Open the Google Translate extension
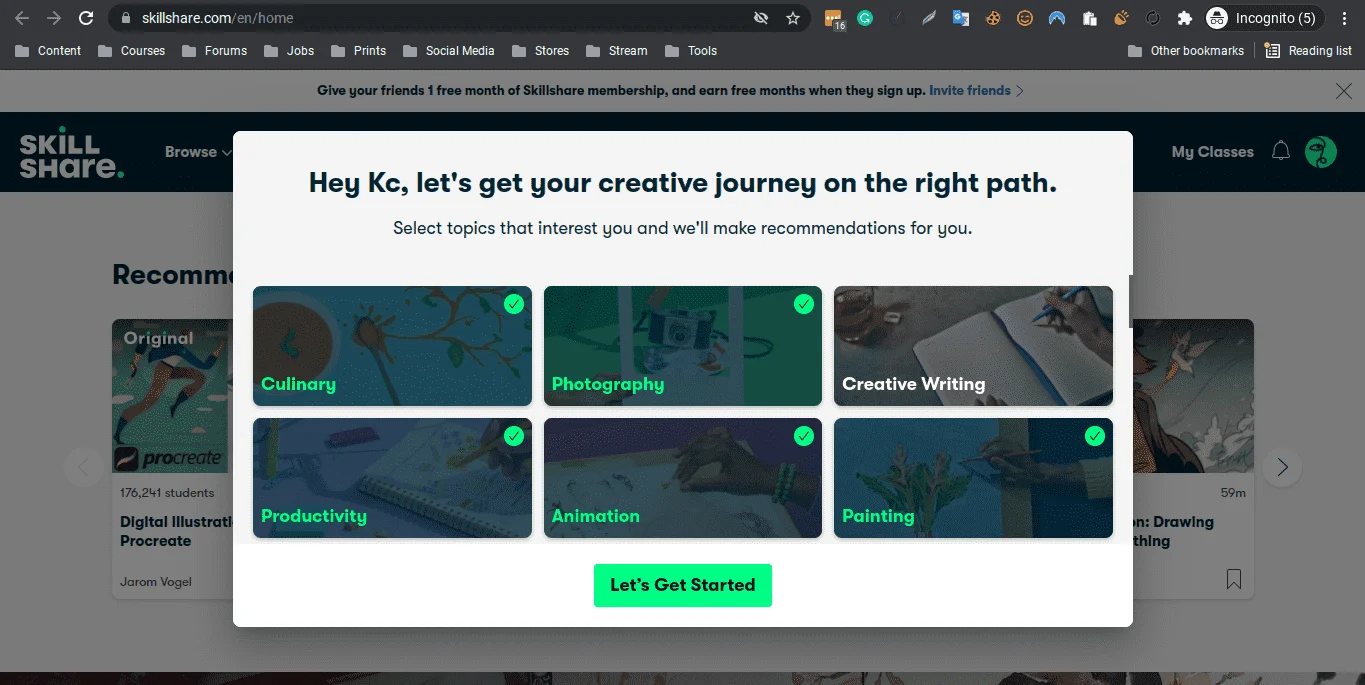Viewport: 1365px width, 685px height. pyautogui.click(x=961, y=18)
